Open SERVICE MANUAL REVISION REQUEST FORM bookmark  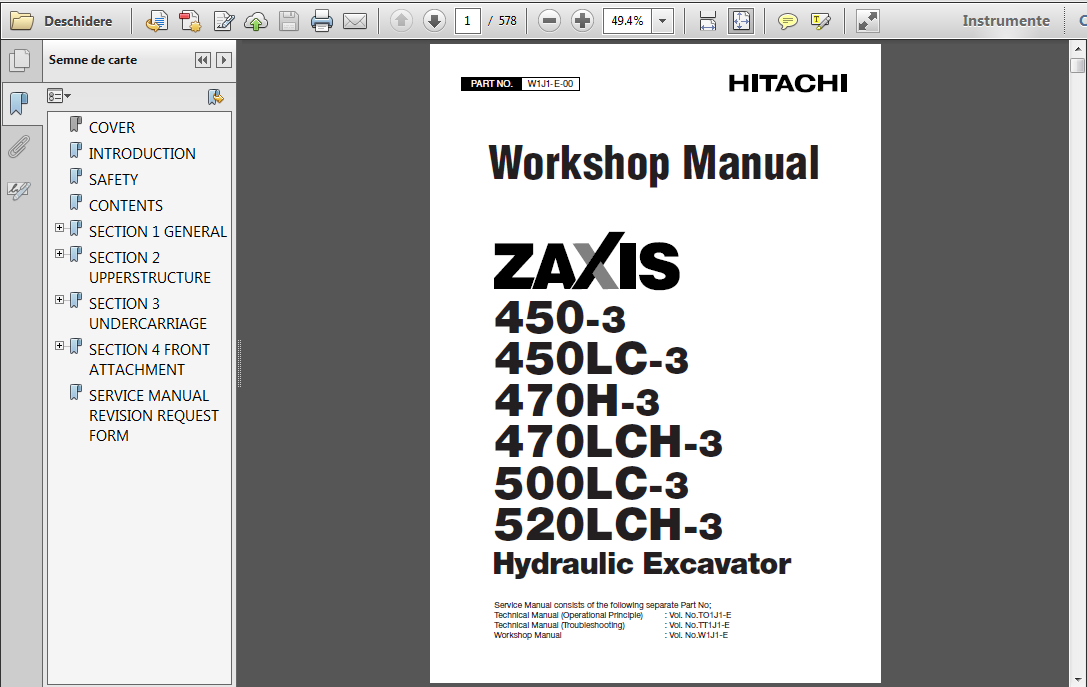[x=153, y=415]
